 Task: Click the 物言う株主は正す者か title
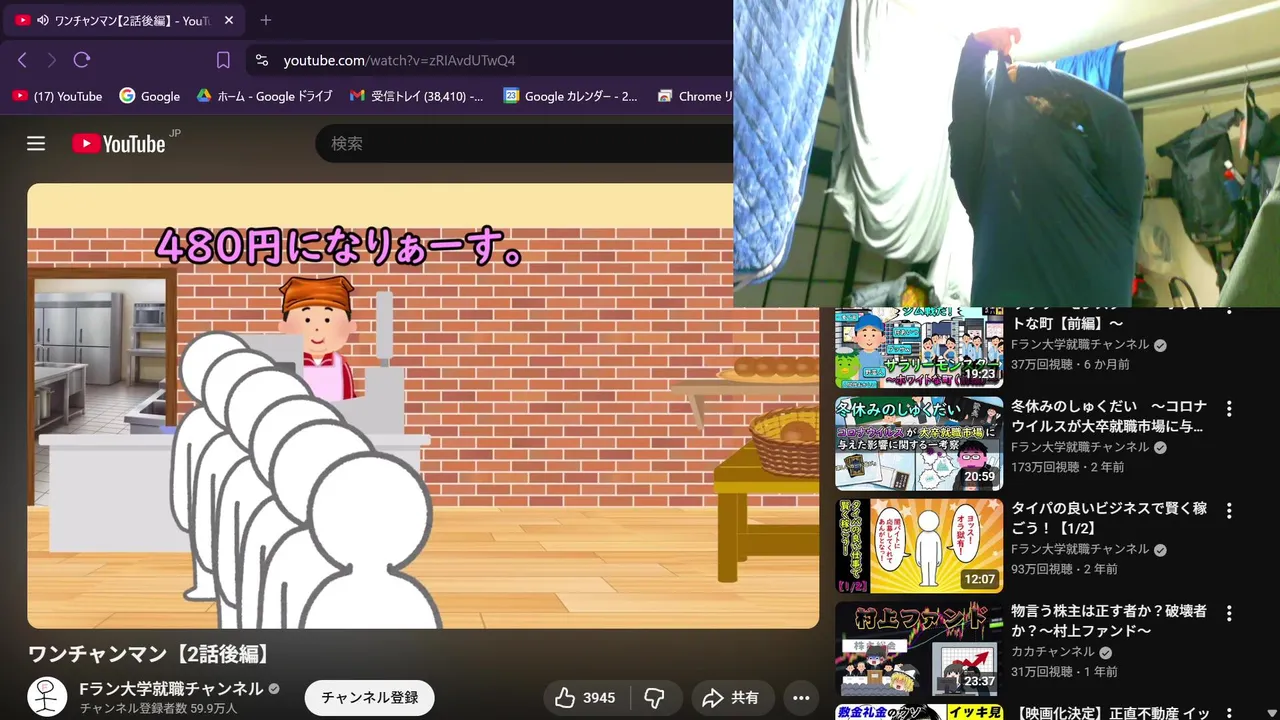point(1109,620)
